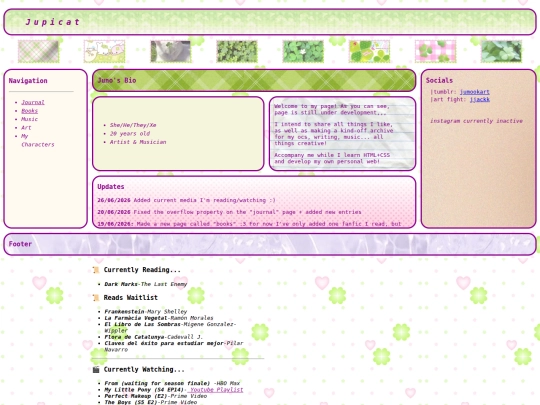
Task: Click the Accompany me while I learn paragraph
Action: 332,158
